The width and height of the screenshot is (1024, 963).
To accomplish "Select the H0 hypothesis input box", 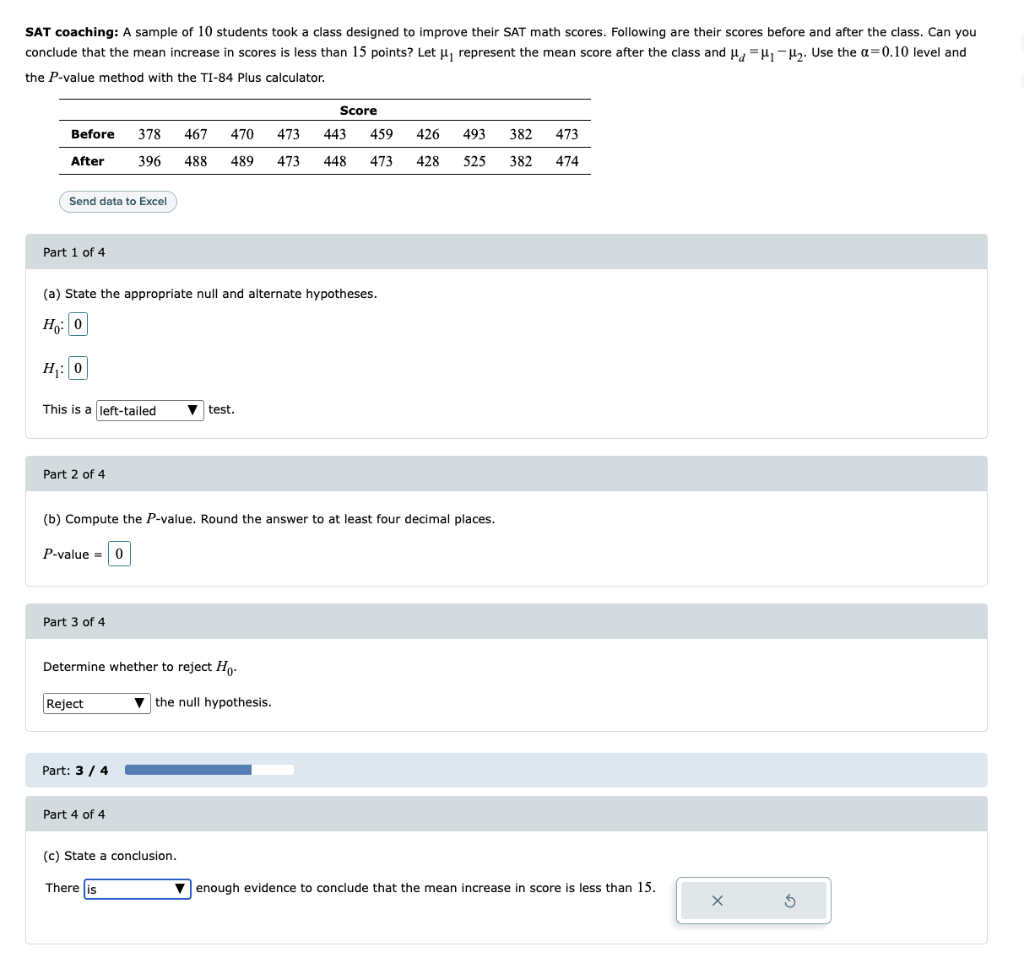I will [77, 323].
